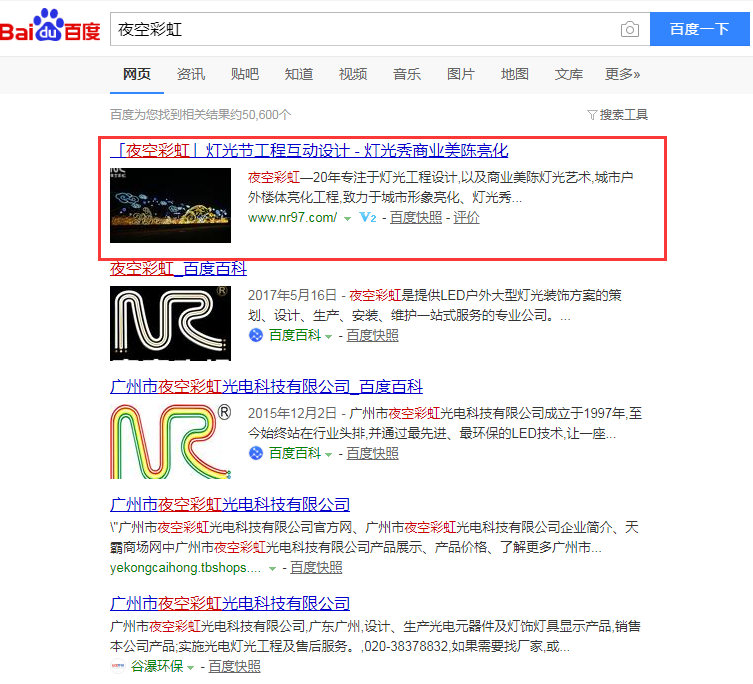Select the 网页 tab
Screen dimensions: 753x684
[x=137, y=74]
